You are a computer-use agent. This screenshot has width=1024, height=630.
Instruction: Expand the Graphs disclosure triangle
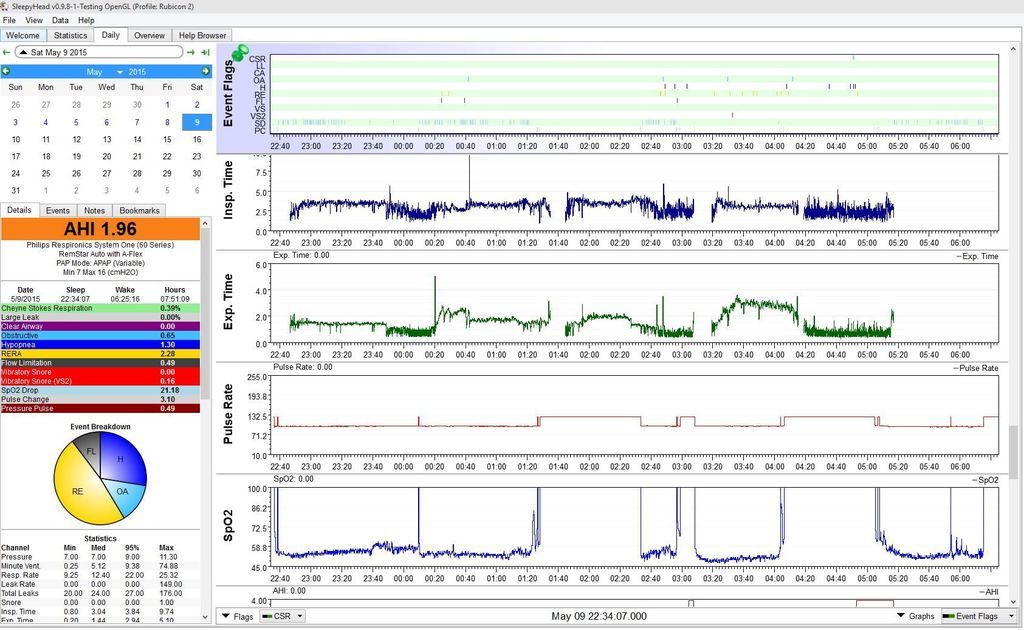[x=901, y=616]
